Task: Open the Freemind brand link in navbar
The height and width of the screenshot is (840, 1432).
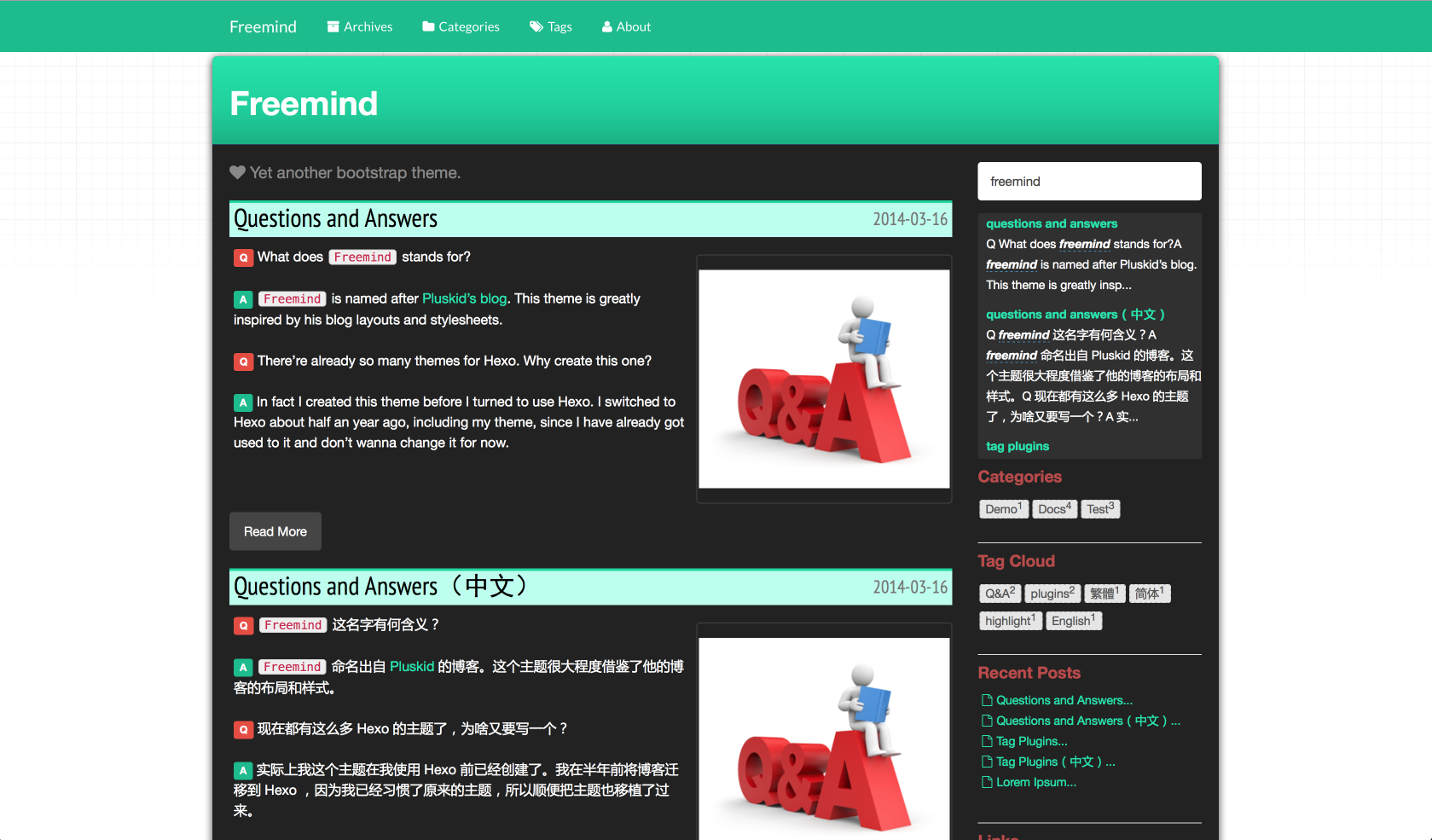Action: click(x=263, y=26)
